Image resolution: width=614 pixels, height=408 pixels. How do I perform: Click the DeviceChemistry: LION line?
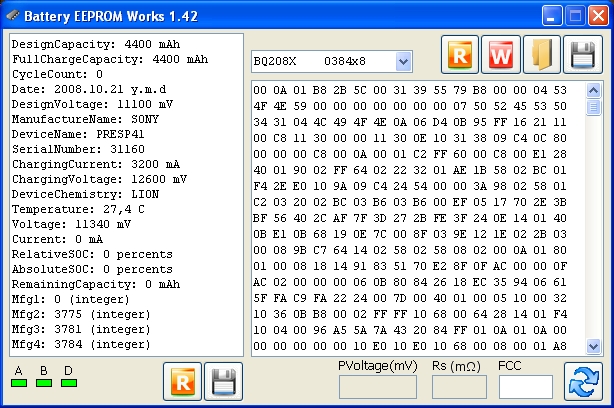[x=85, y=194]
